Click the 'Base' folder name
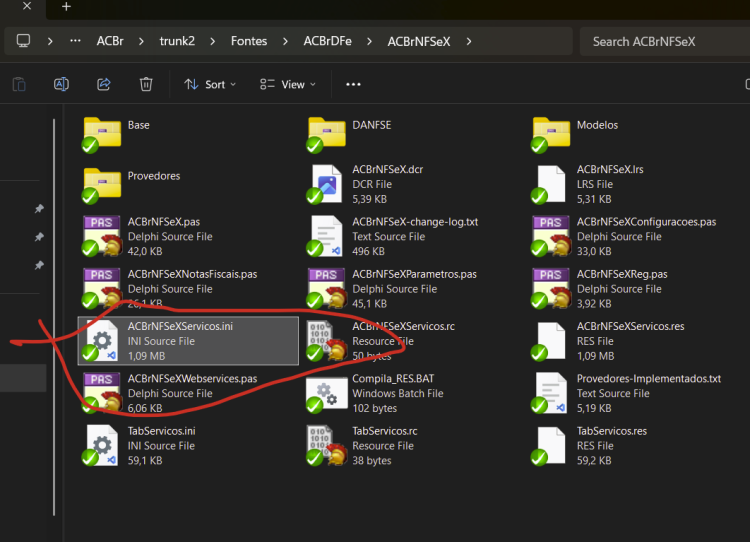Viewport: 750px width, 542px height. coord(139,125)
